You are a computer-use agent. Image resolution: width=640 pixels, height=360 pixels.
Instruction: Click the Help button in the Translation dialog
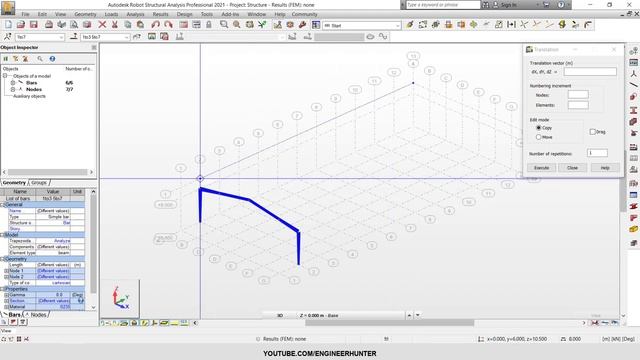coord(605,168)
